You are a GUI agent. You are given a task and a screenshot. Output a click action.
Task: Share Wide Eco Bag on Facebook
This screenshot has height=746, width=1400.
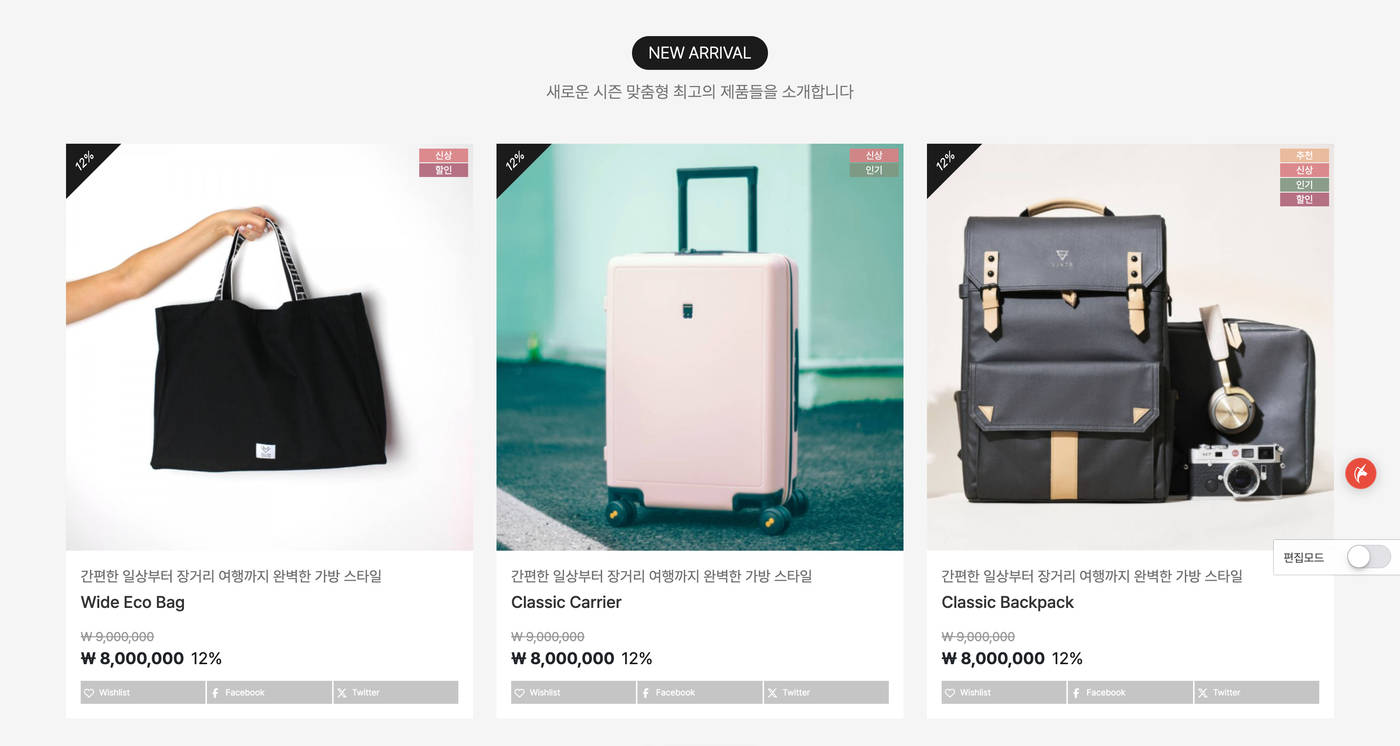(270, 692)
